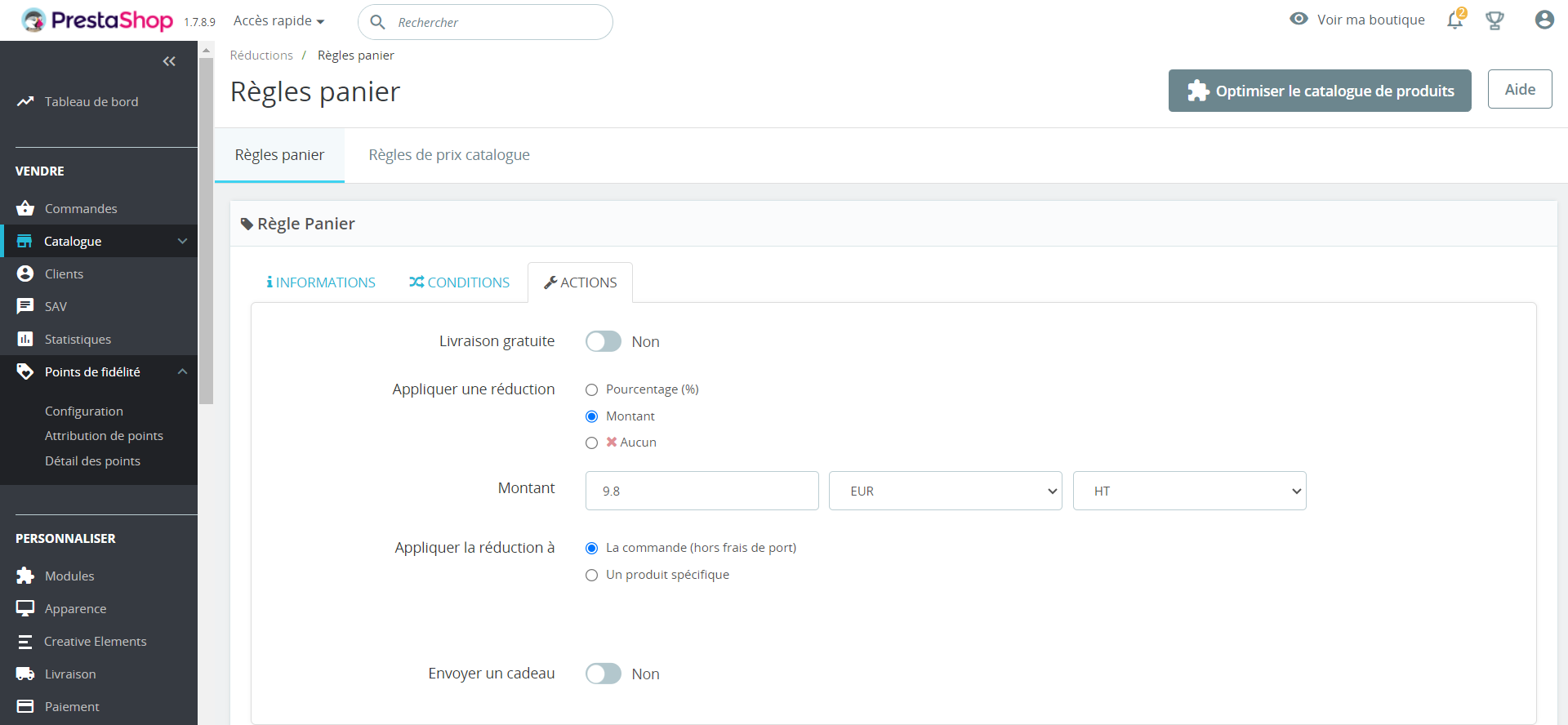Viewport: 1568px width, 725px height.
Task: Click Optimiser le catalogue de produits button
Action: (x=1319, y=91)
